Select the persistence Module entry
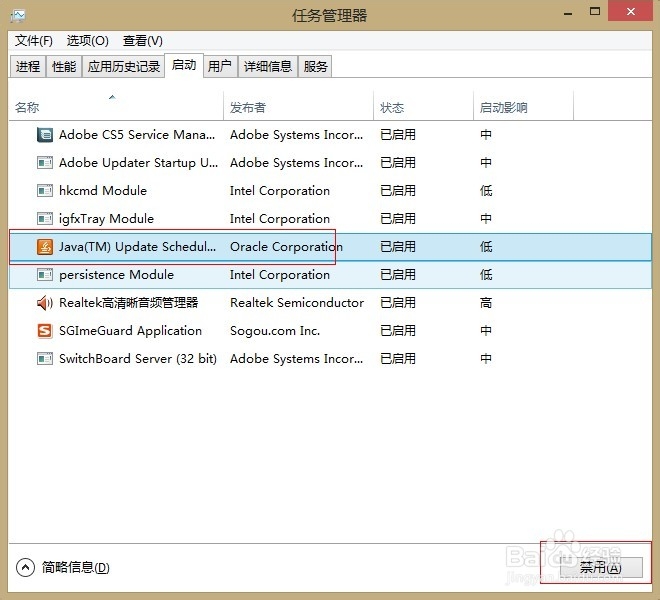This screenshot has height=600, width=660. (x=116, y=275)
